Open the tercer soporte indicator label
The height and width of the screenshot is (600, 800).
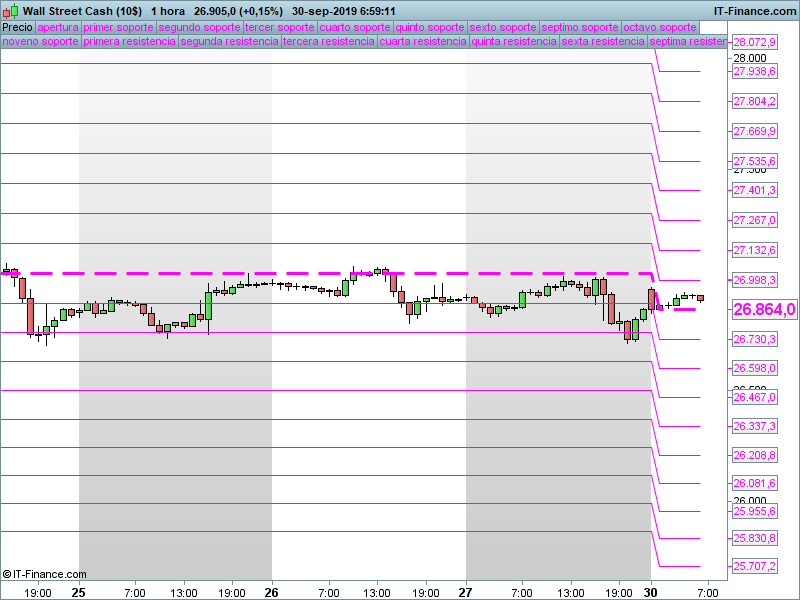click(279, 28)
